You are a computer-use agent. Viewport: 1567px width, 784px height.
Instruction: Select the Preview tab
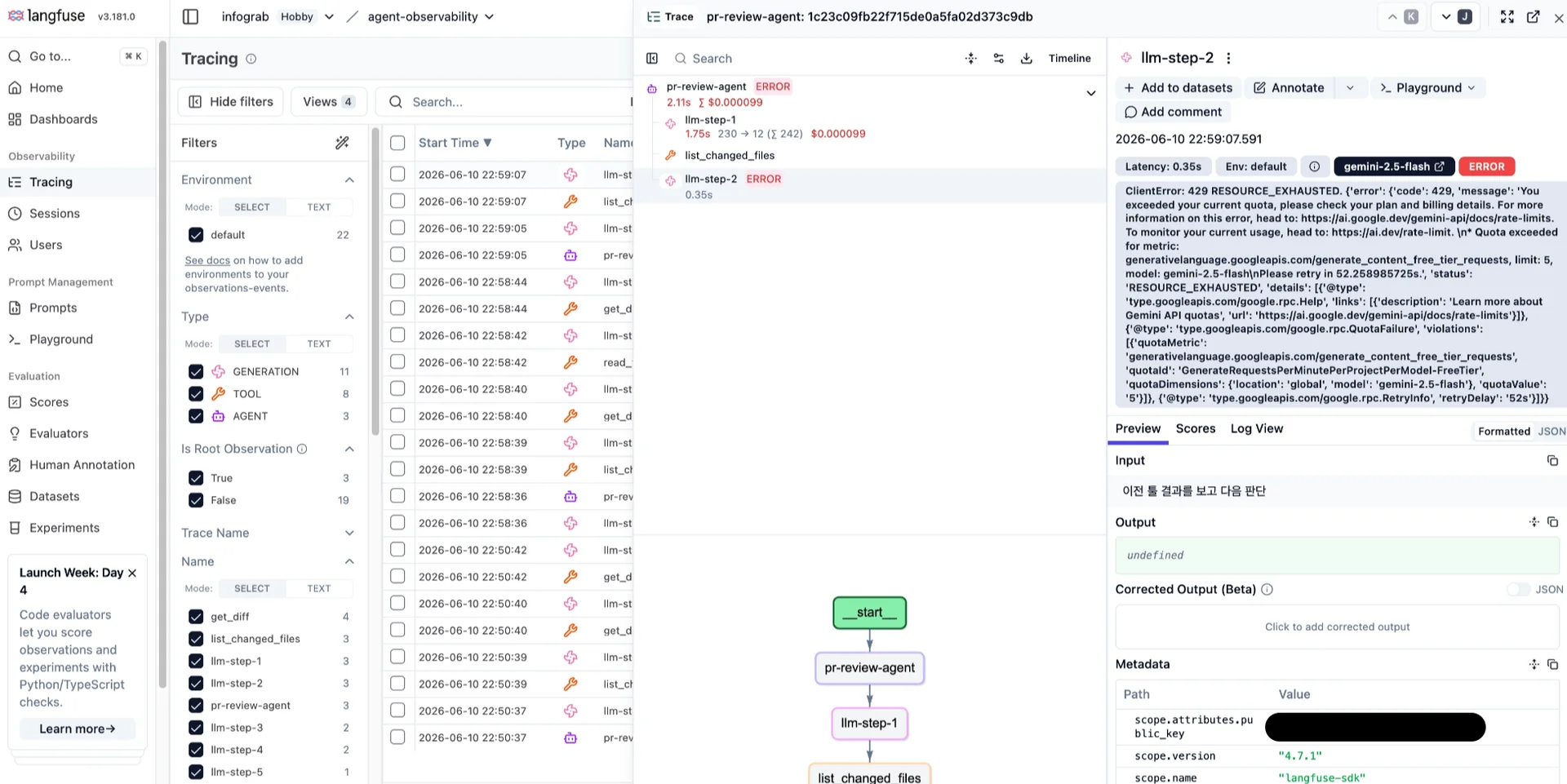click(1138, 429)
